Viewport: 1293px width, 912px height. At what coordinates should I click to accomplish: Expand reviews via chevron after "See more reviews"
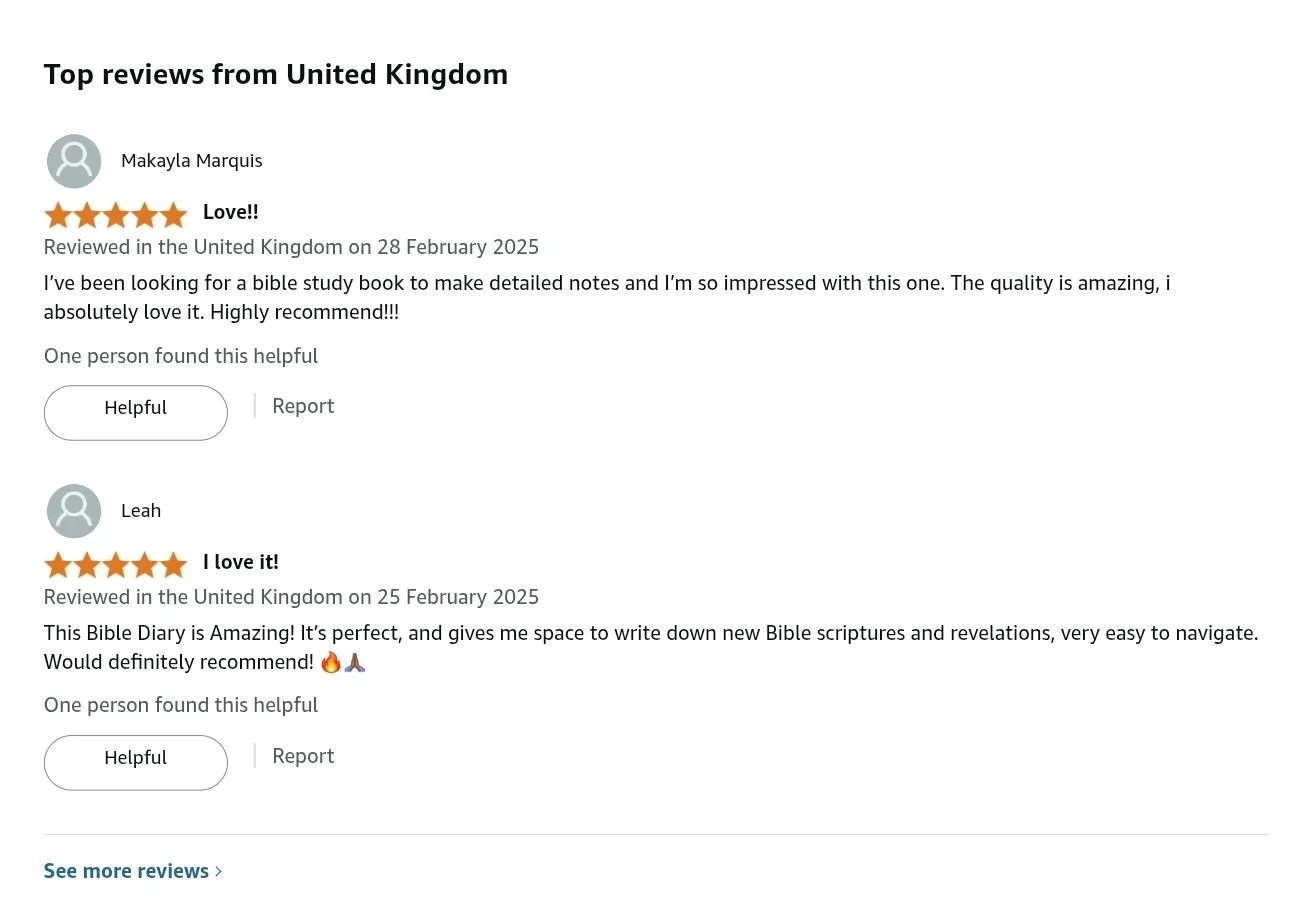click(219, 872)
